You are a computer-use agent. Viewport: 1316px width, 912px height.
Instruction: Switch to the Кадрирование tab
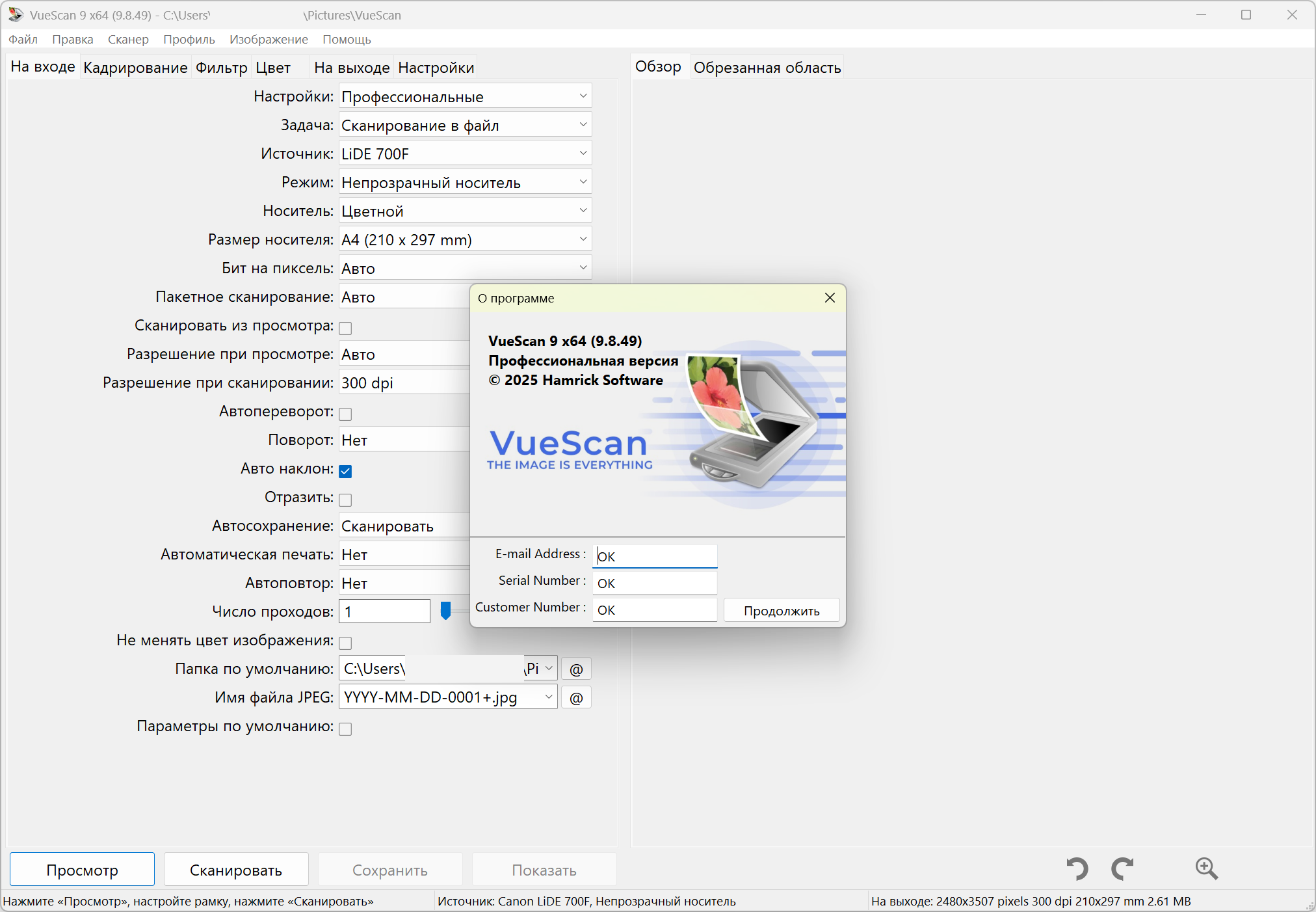(x=135, y=68)
